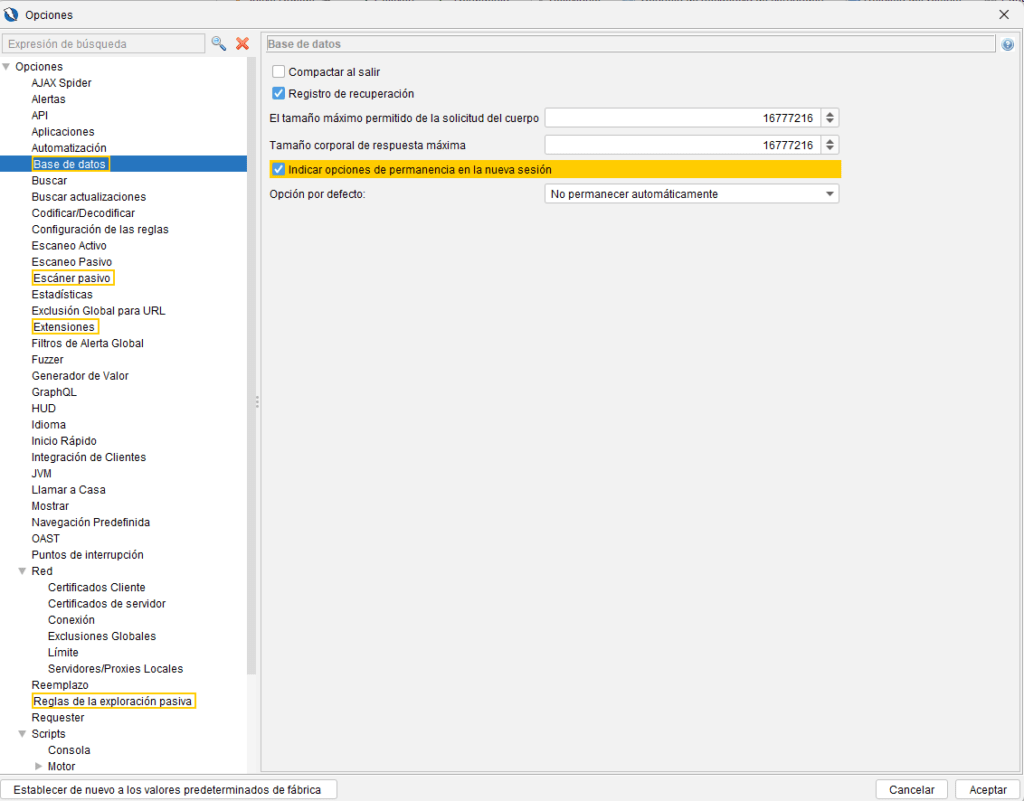Toggle Indicar opciones de permanencia checkbox
Image resolution: width=1024 pixels, height=801 pixels.
coord(279,170)
